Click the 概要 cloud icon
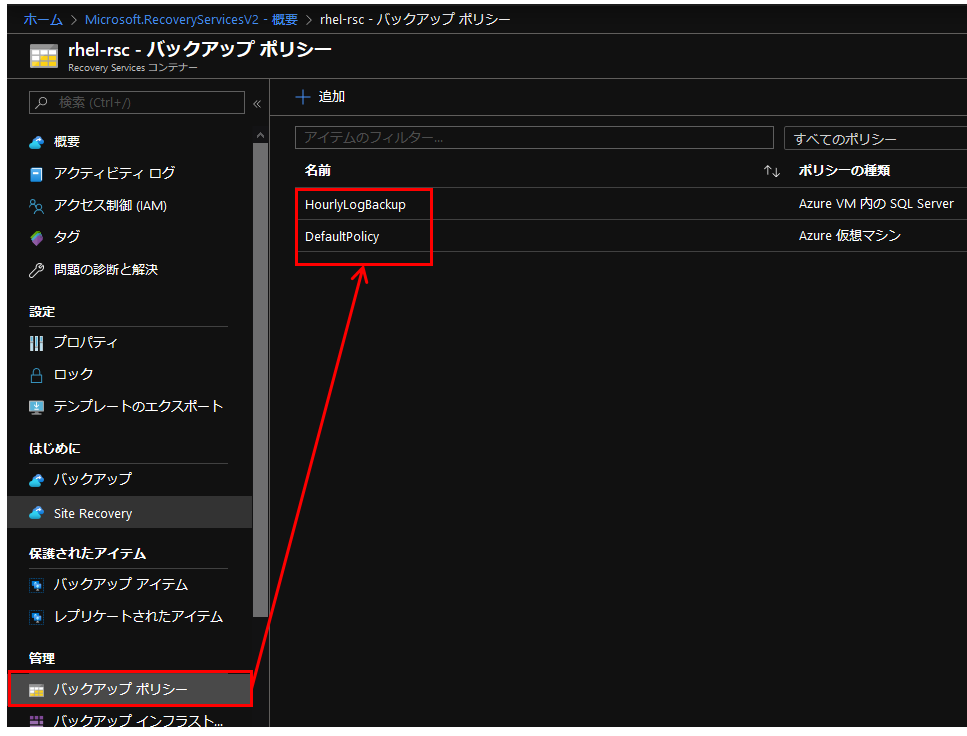The width and height of the screenshot is (967, 736). click(36, 143)
